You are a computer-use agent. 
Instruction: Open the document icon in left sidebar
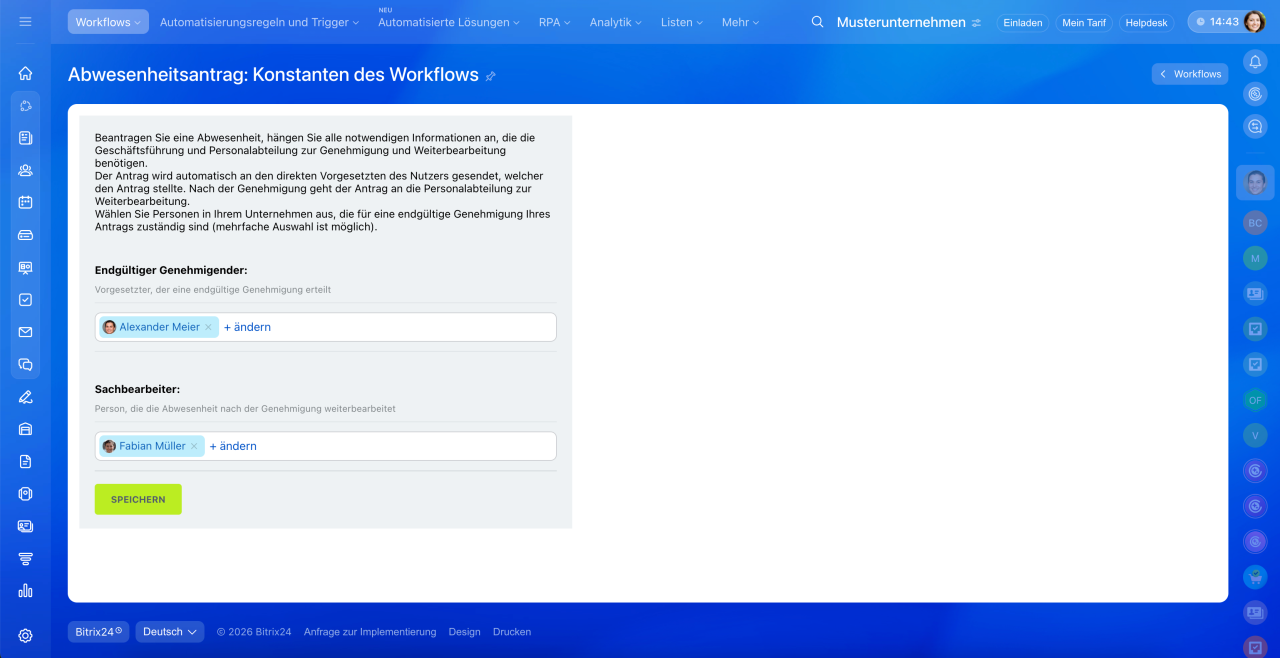(25, 461)
